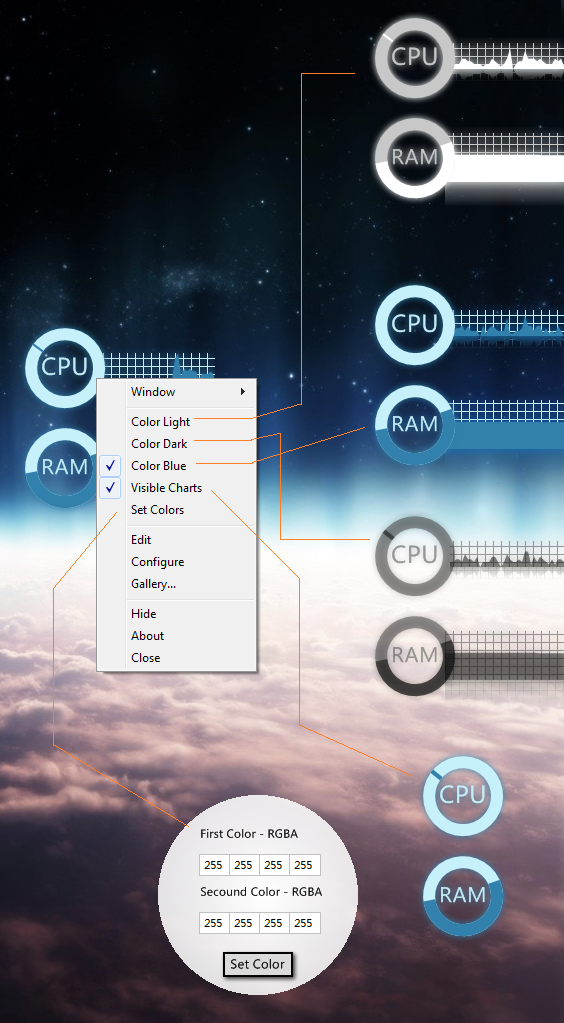
Task: Click the Set Color button
Action: point(257,964)
